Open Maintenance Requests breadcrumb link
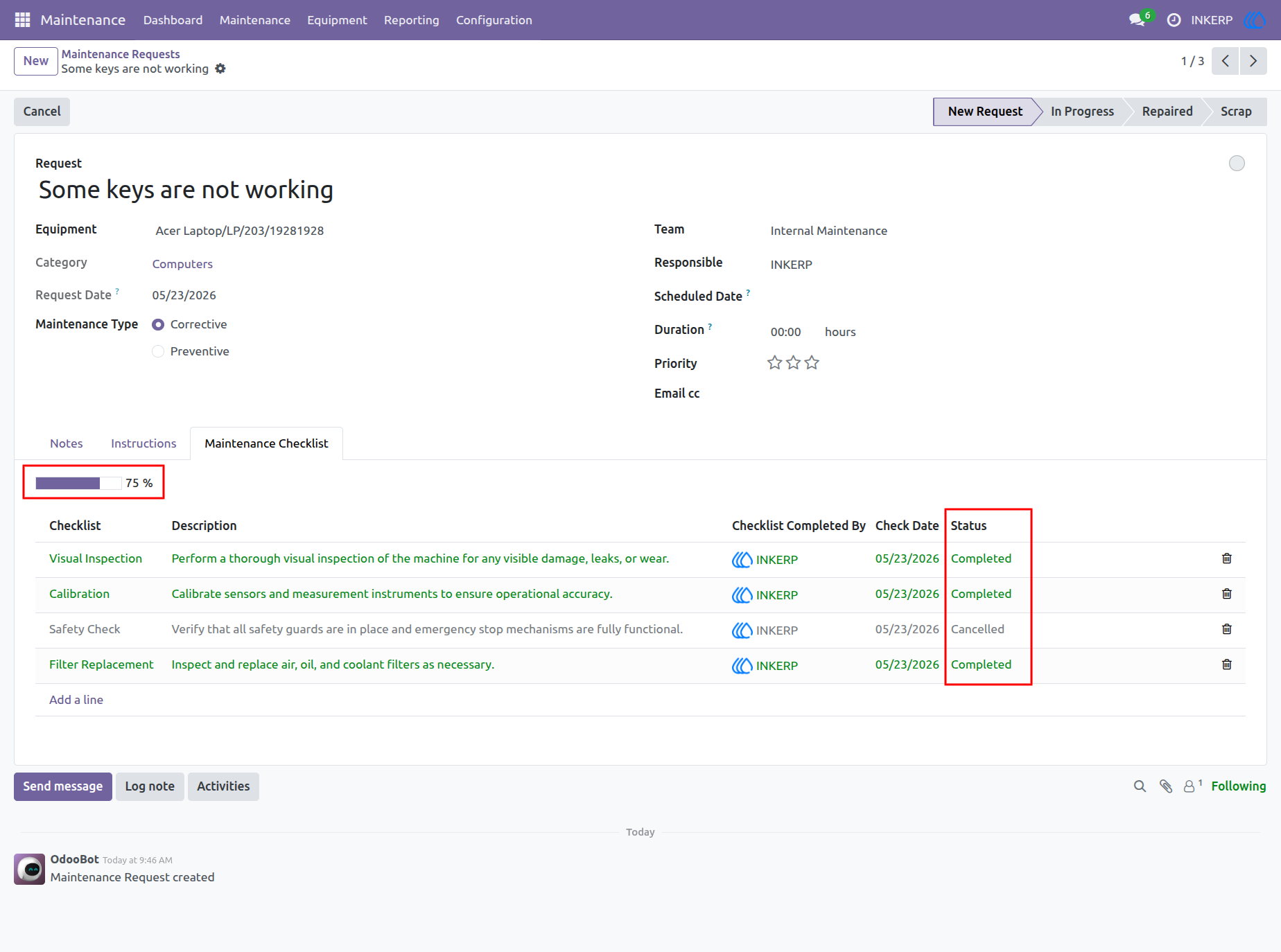This screenshot has height=952, width=1281. (121, 54)
